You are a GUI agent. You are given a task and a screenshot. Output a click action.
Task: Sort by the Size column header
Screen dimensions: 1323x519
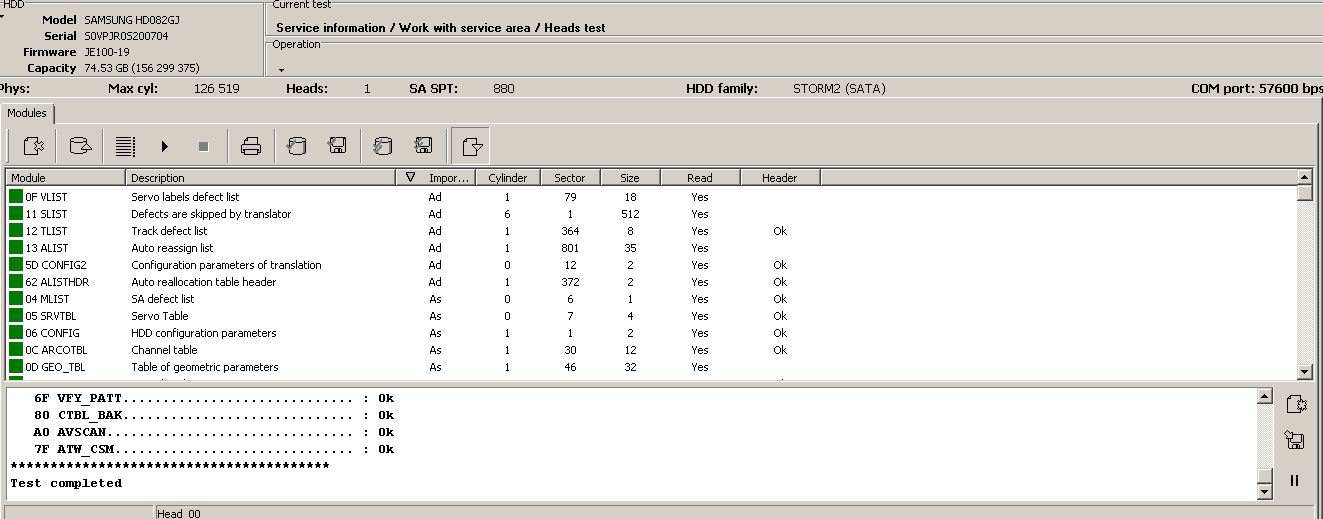click(x=630, y=178)
